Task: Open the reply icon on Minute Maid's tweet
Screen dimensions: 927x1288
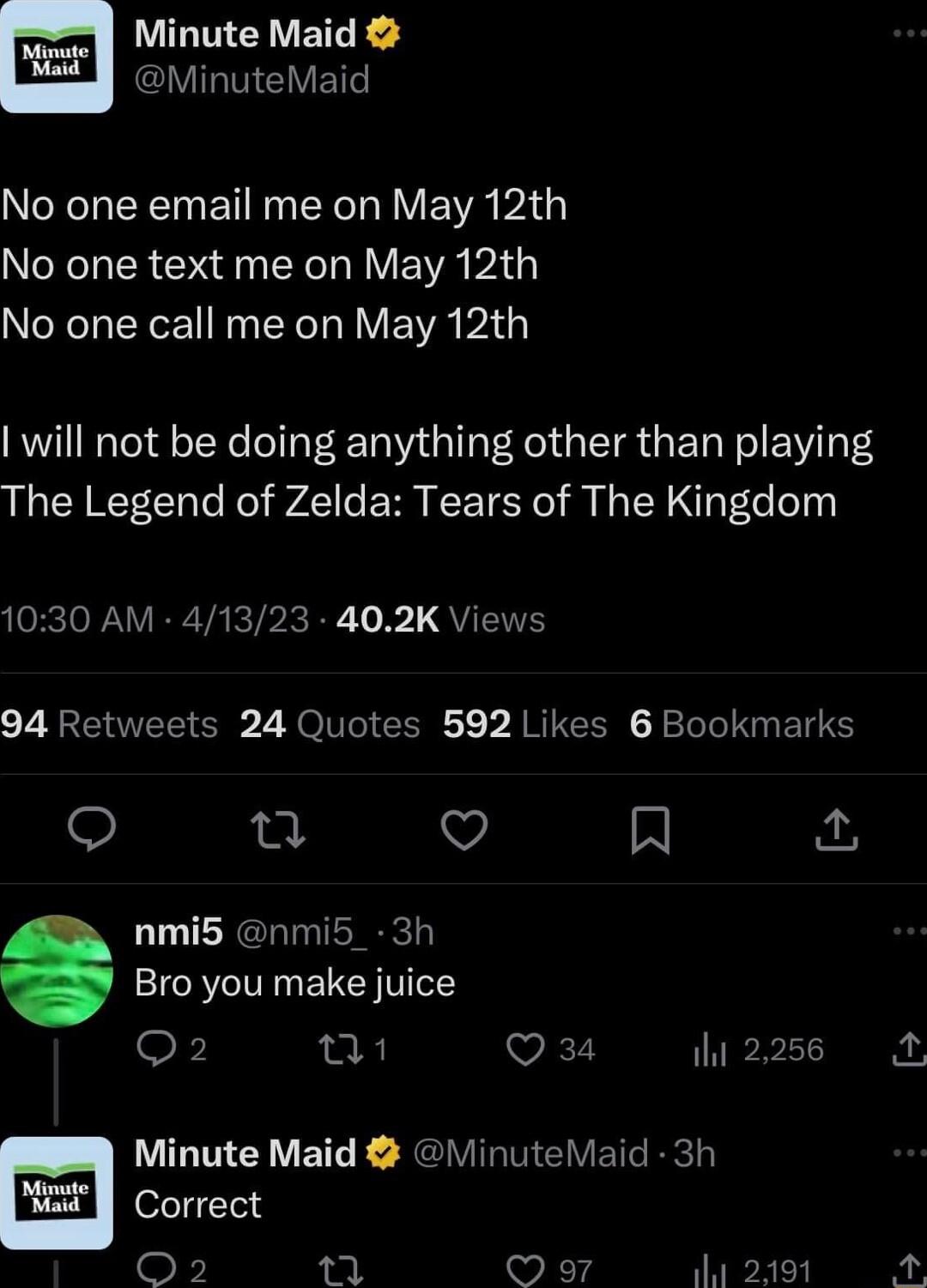Action: (x=94, y=829)
